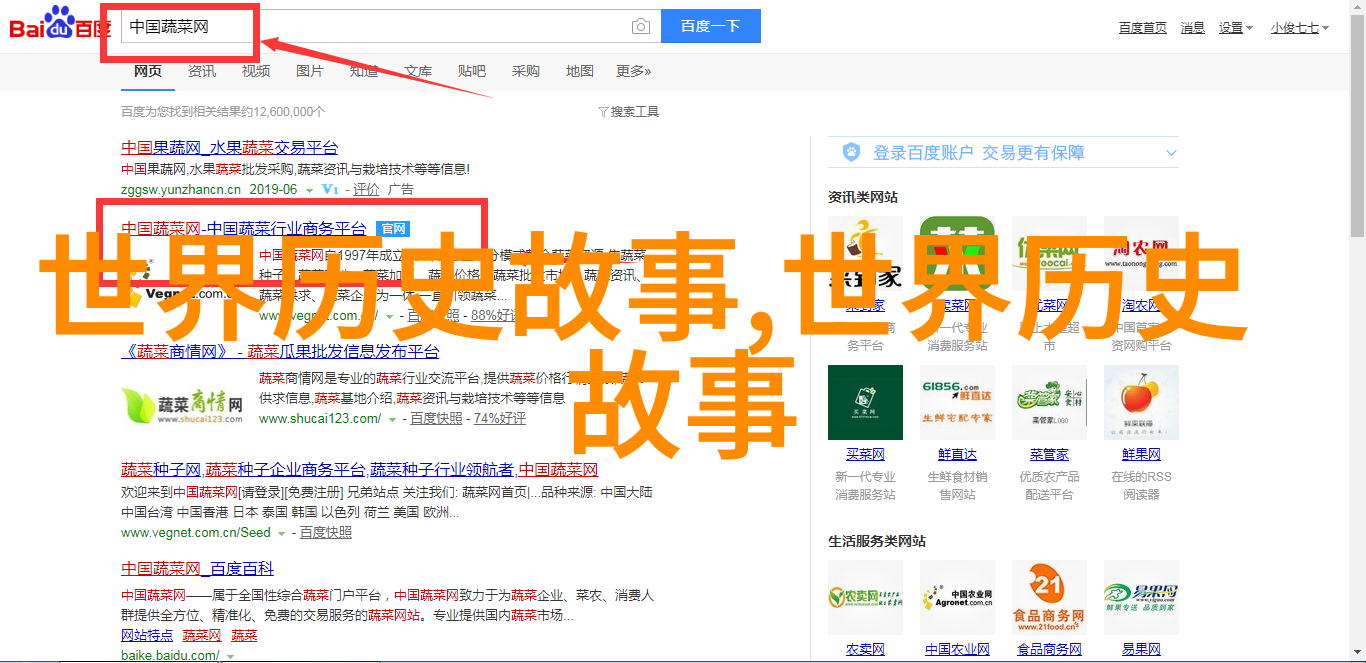Open the 鲜果网 text link
This screenshot has height=663, width=1366.
(1141, 455)
